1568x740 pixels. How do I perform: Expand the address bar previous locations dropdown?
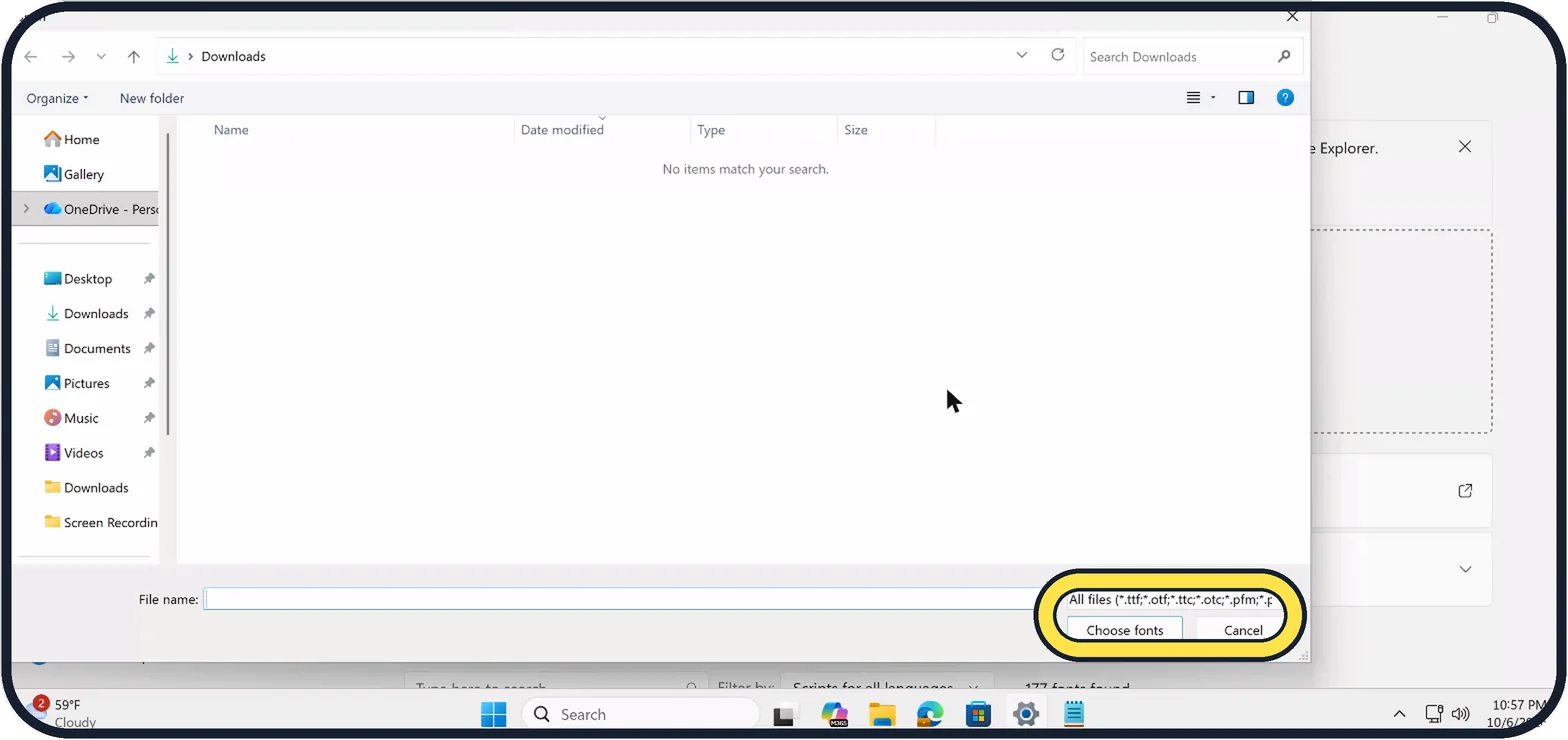[x=1021, y=56]
